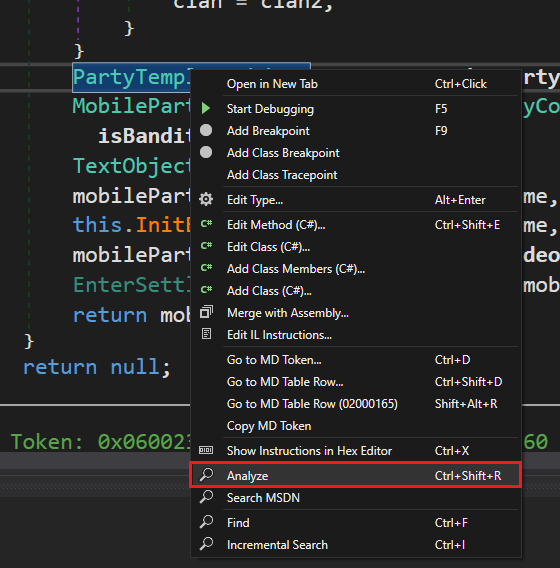The image size is (560, 568).
Task: Select Add Class Breakpoint
Action: (x=356, y=153)
